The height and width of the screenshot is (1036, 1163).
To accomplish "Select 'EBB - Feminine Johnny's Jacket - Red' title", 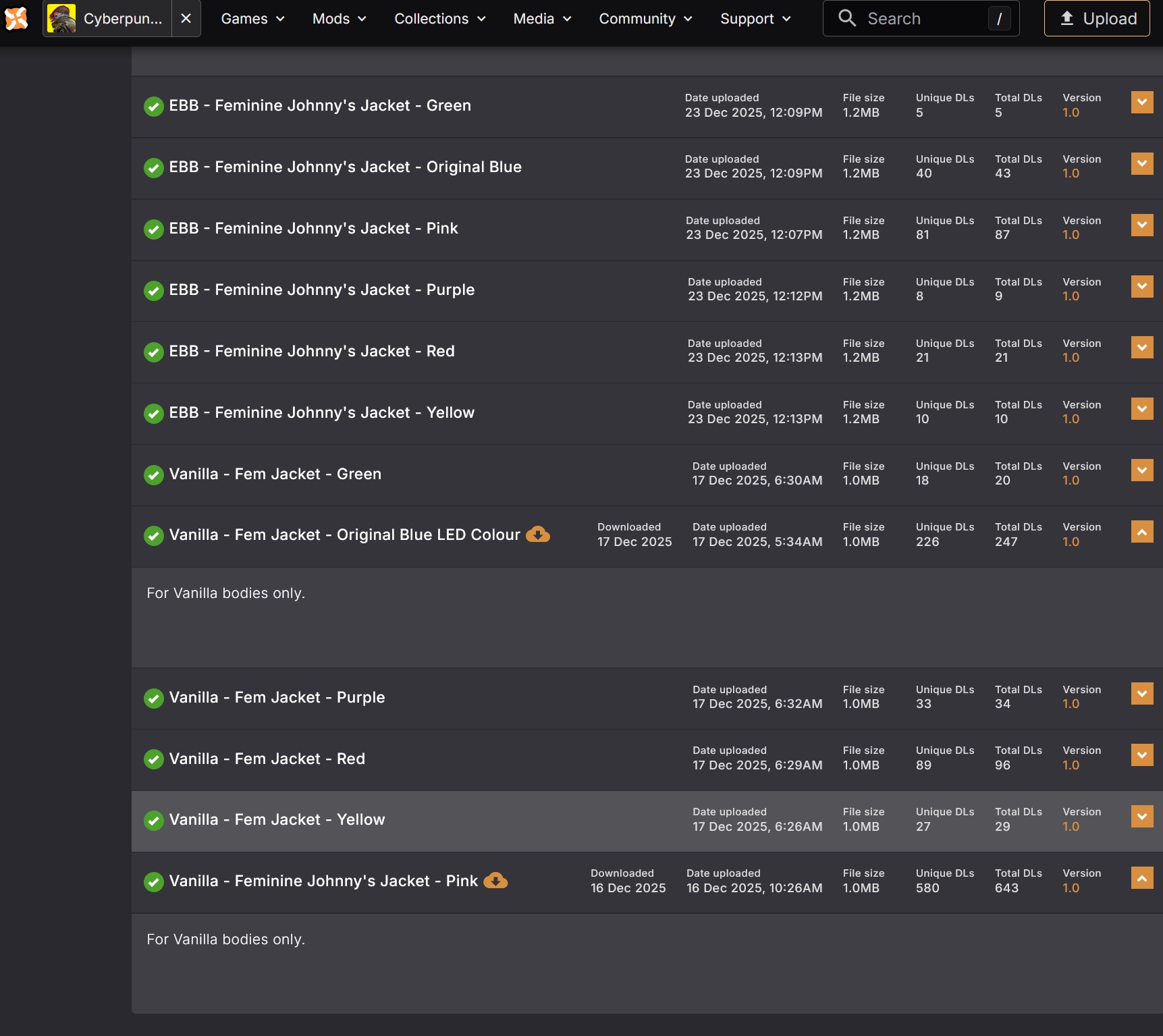I will pos(312,352).
